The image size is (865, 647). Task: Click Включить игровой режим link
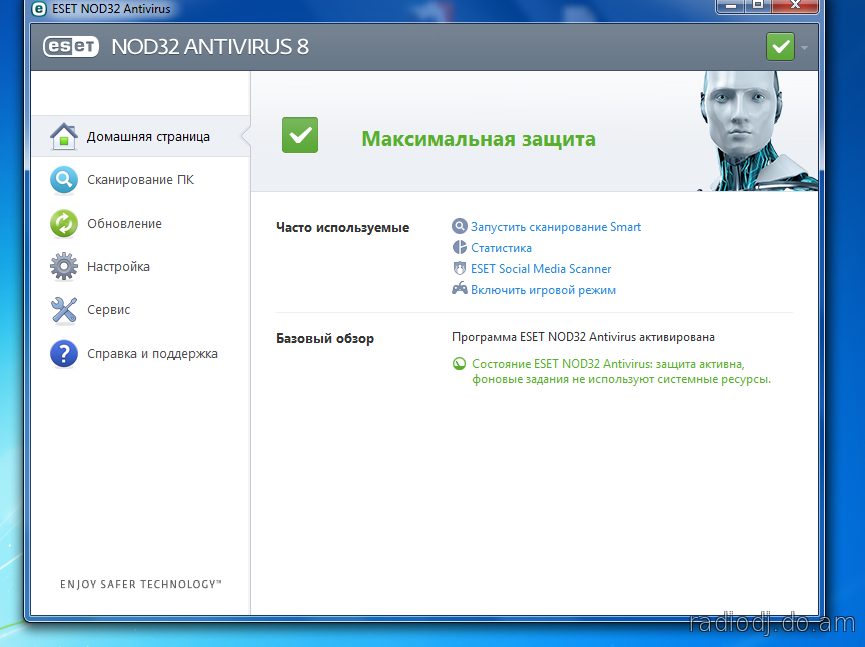click(543, 290)
